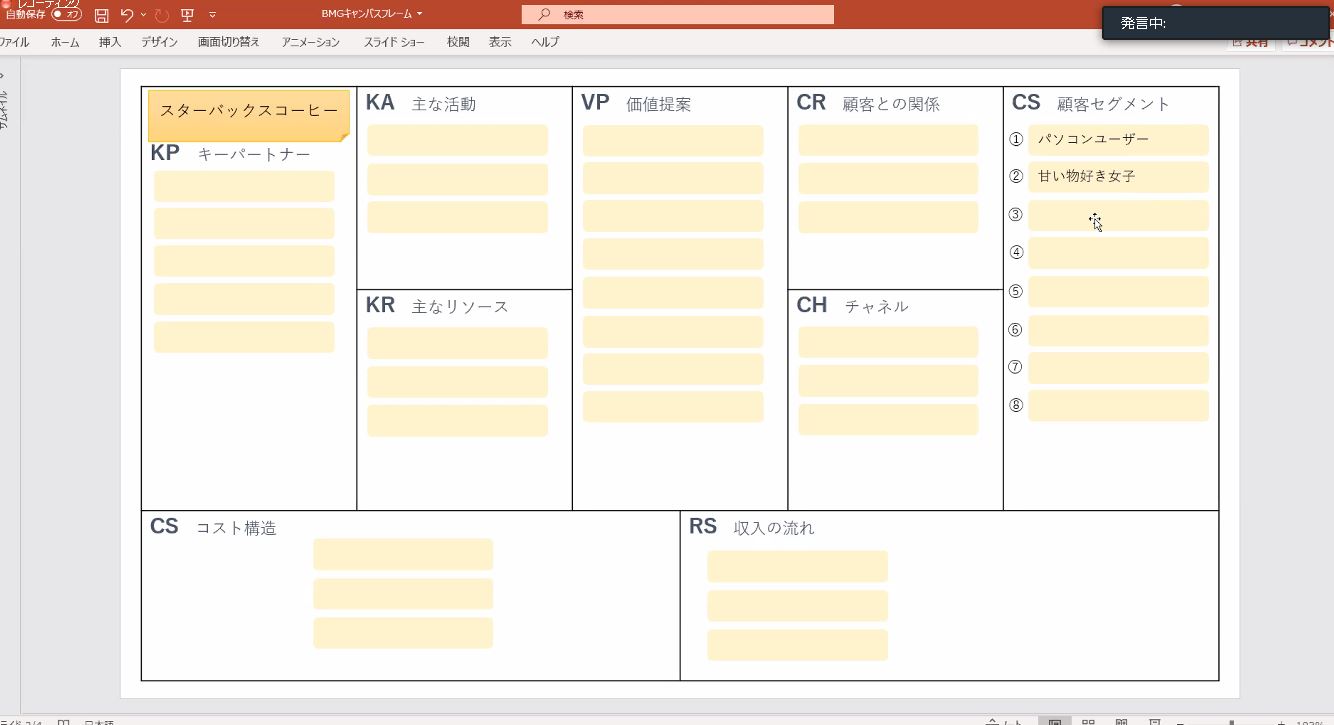Open the ファイル tab
Screen dimensions: 1334x725
click(x=13, y=42)
